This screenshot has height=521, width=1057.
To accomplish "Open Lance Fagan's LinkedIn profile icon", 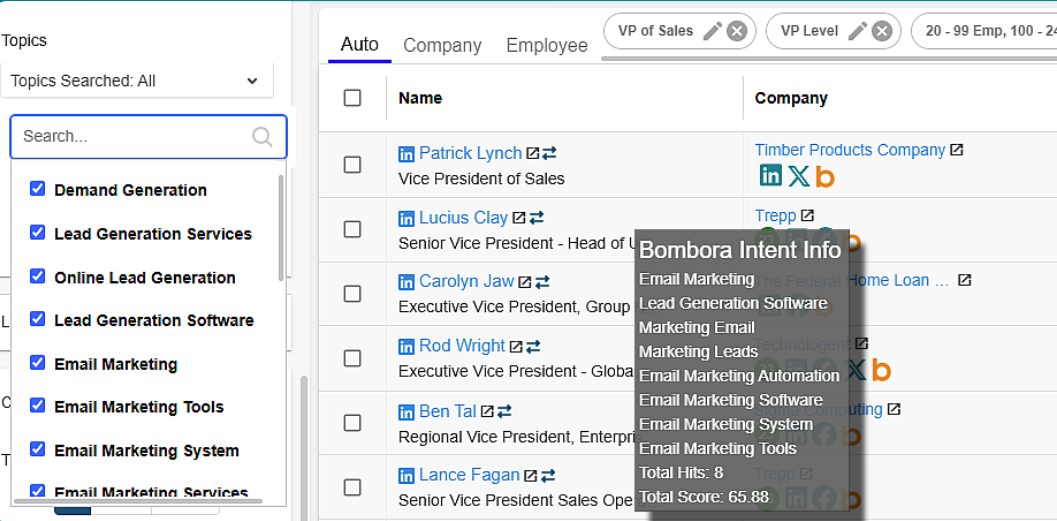I will (x=406, y=477).
